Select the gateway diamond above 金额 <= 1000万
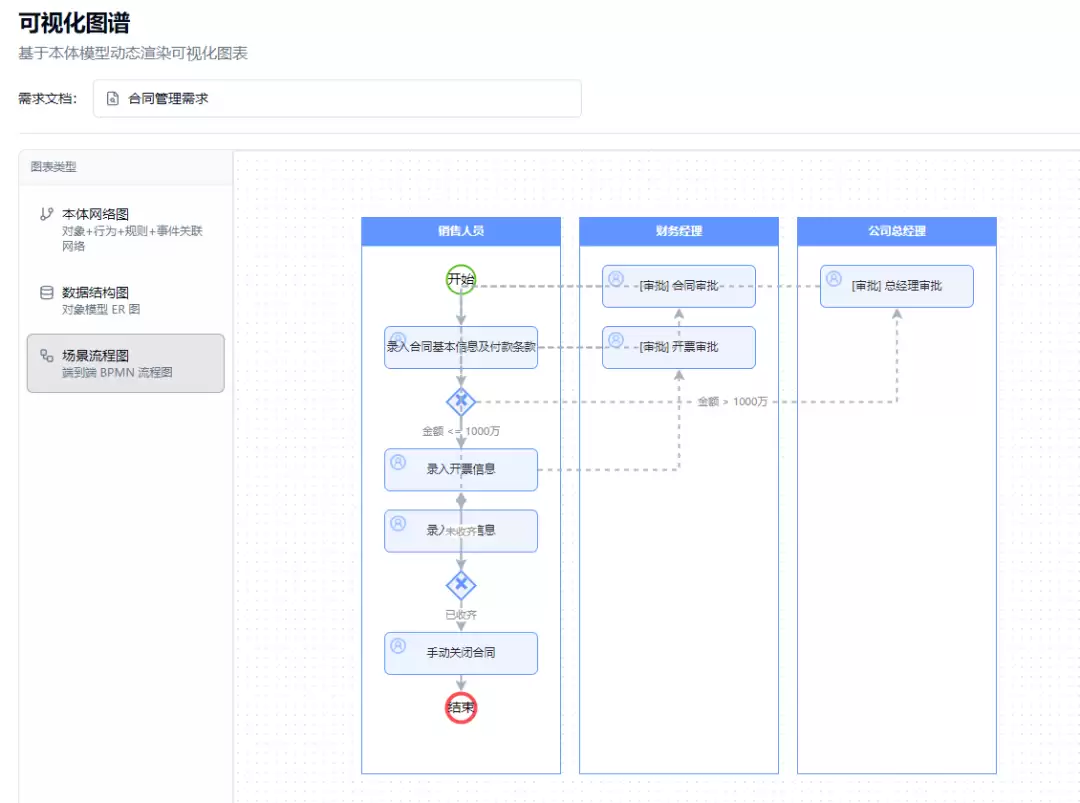The height and width of the screenshot is (803, 1080). point(461,402)
